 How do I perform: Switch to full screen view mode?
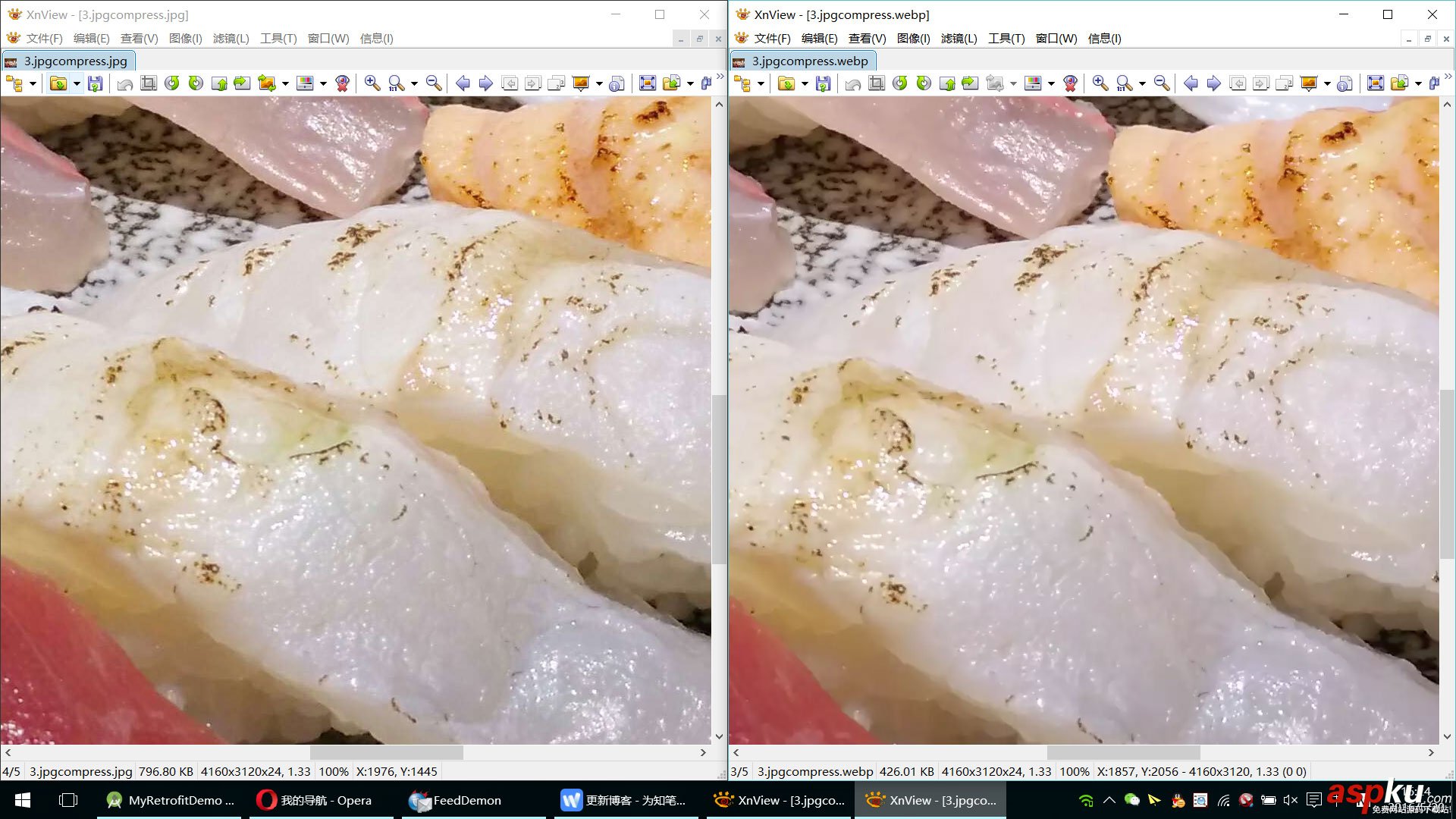[648, 83]
